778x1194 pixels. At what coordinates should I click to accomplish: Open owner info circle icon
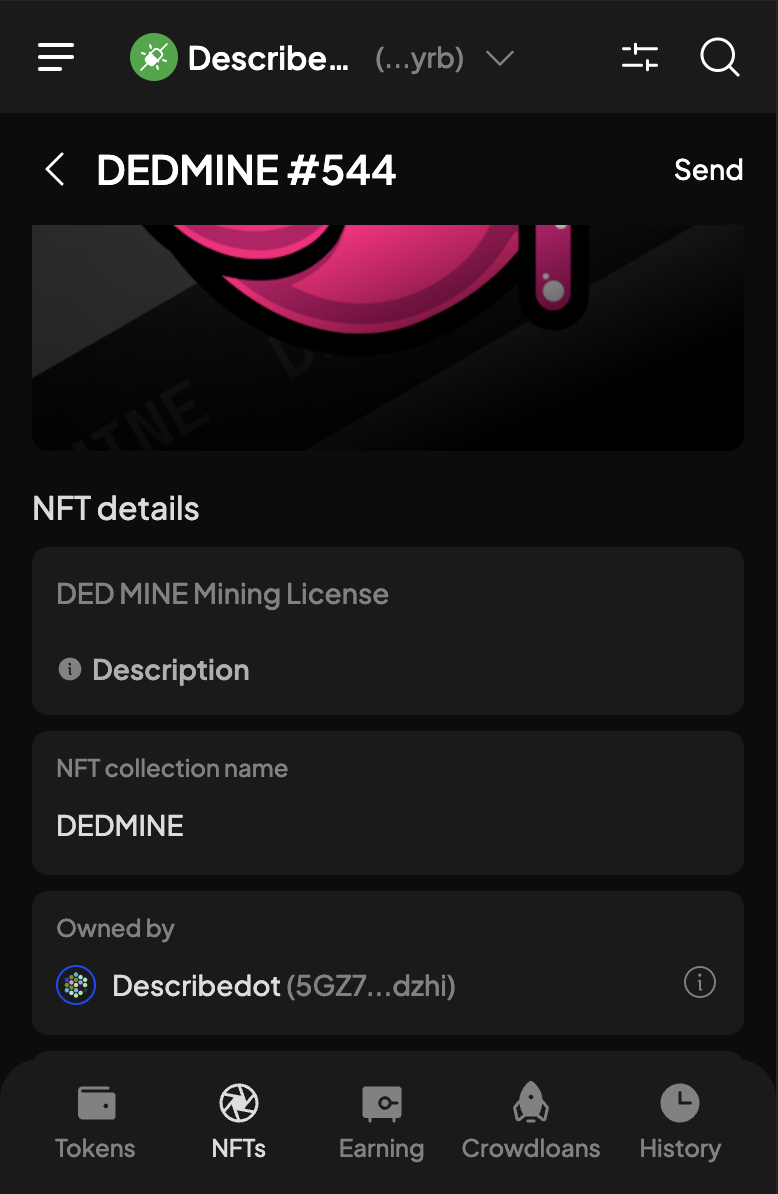pos(700,982)
